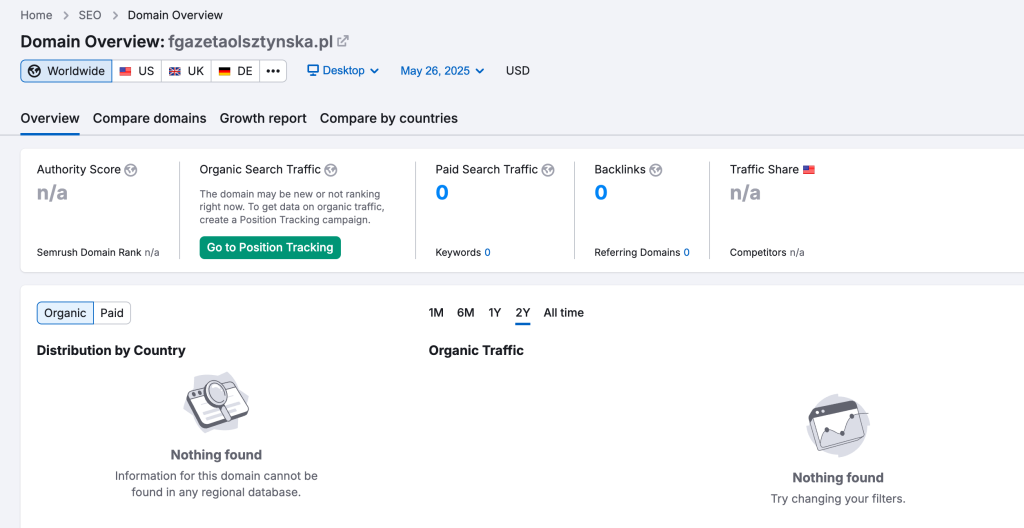Open the Compare by countries tab

[x=389, y=118]
